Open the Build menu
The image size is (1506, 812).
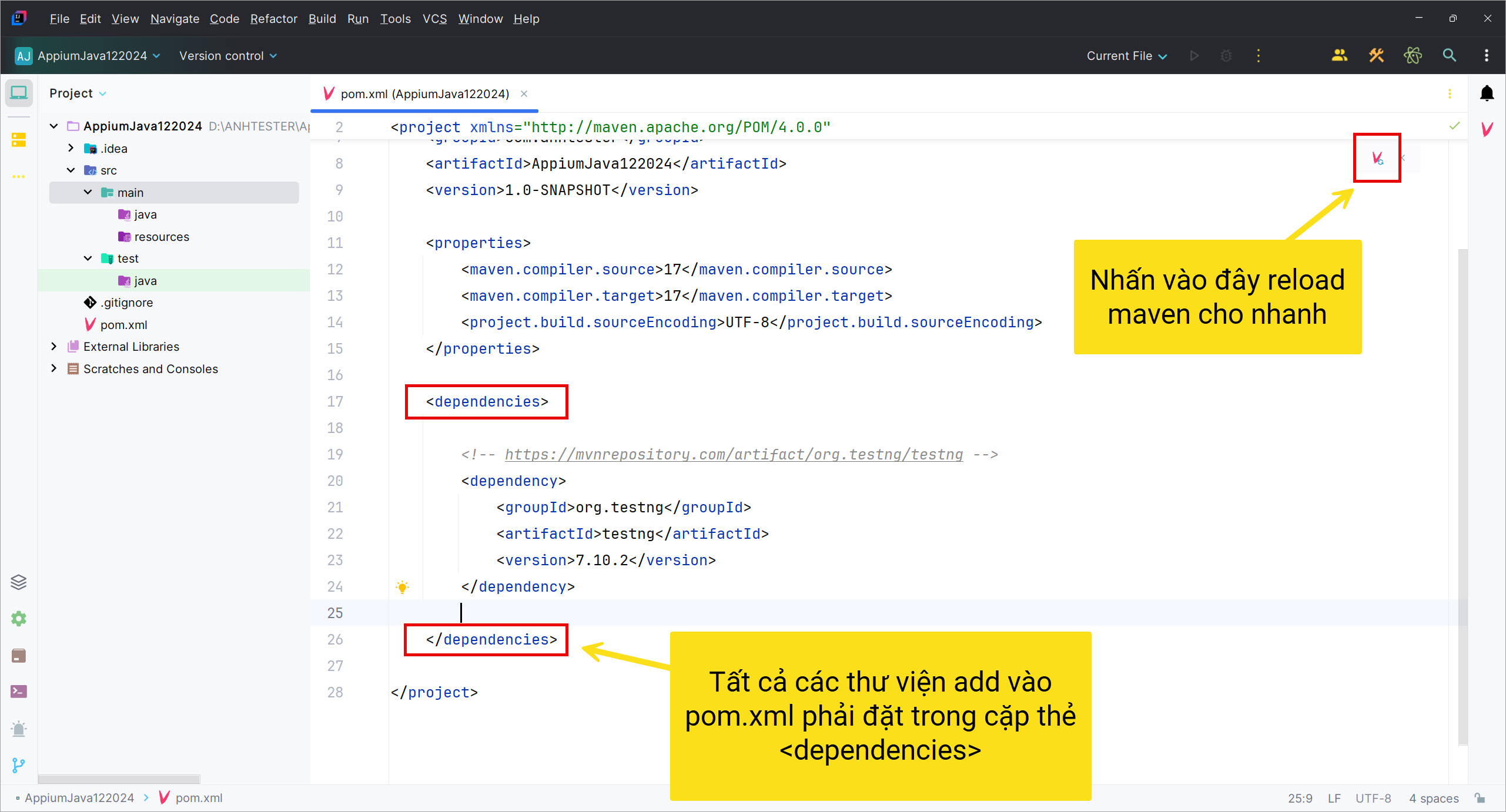tap(322, 19)
